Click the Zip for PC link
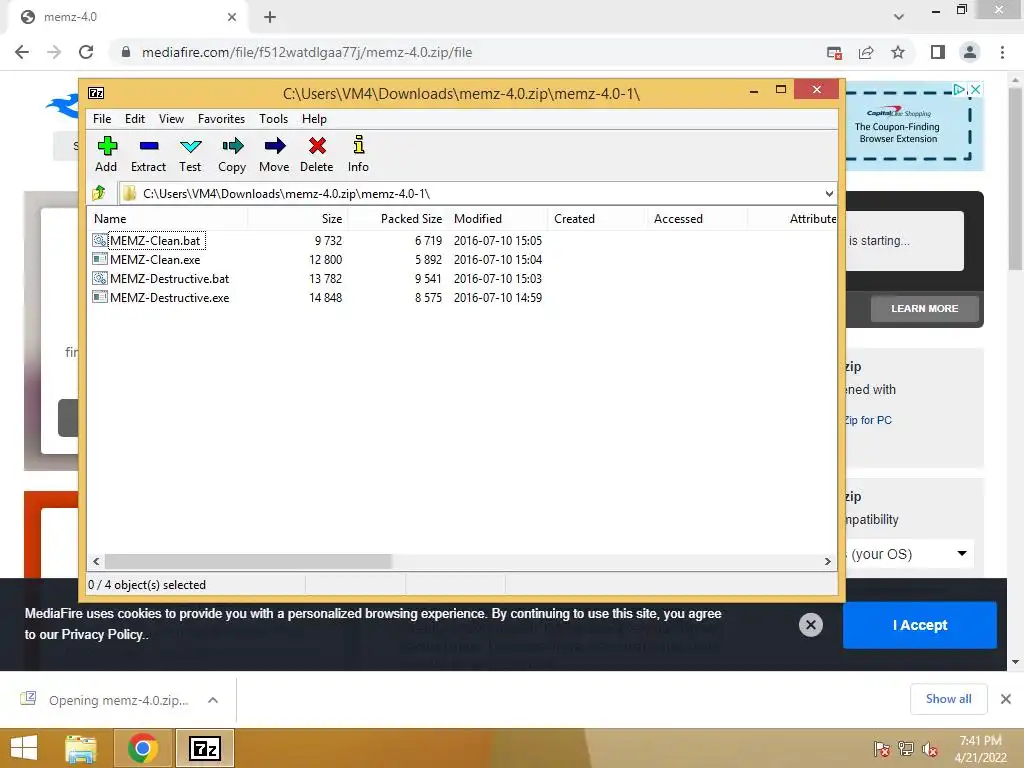This screenshot has height=768, width=1024. [x=867, y=420]
